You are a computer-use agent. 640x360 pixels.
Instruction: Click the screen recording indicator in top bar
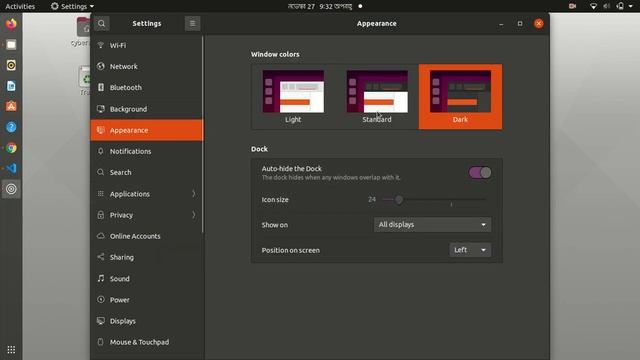point(572,6)
